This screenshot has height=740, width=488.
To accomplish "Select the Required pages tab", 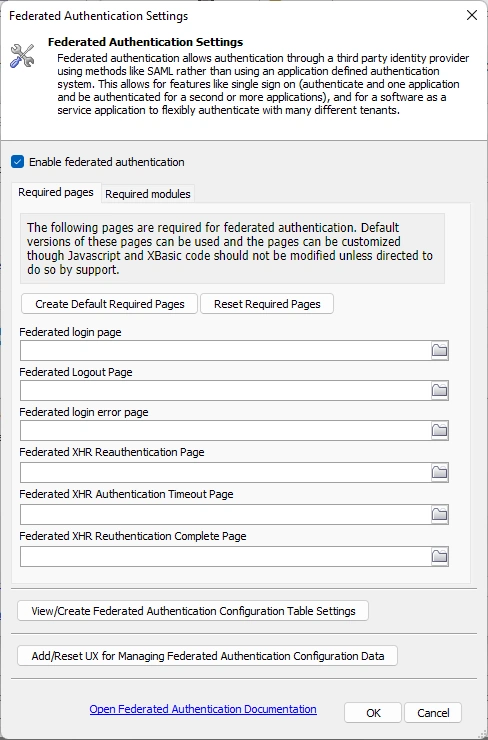I will point(56,193).
